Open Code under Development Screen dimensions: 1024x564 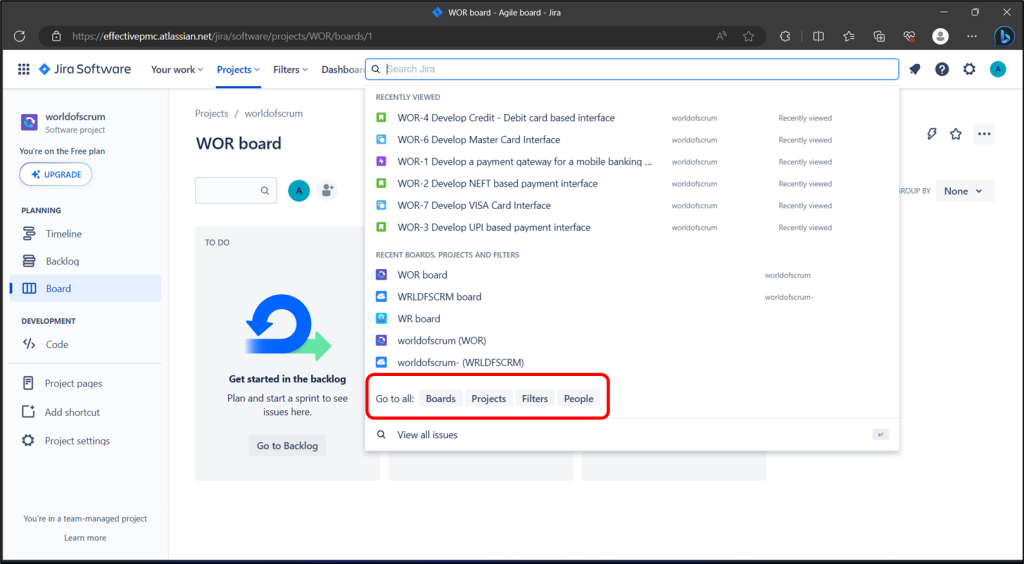click(85, 344)
